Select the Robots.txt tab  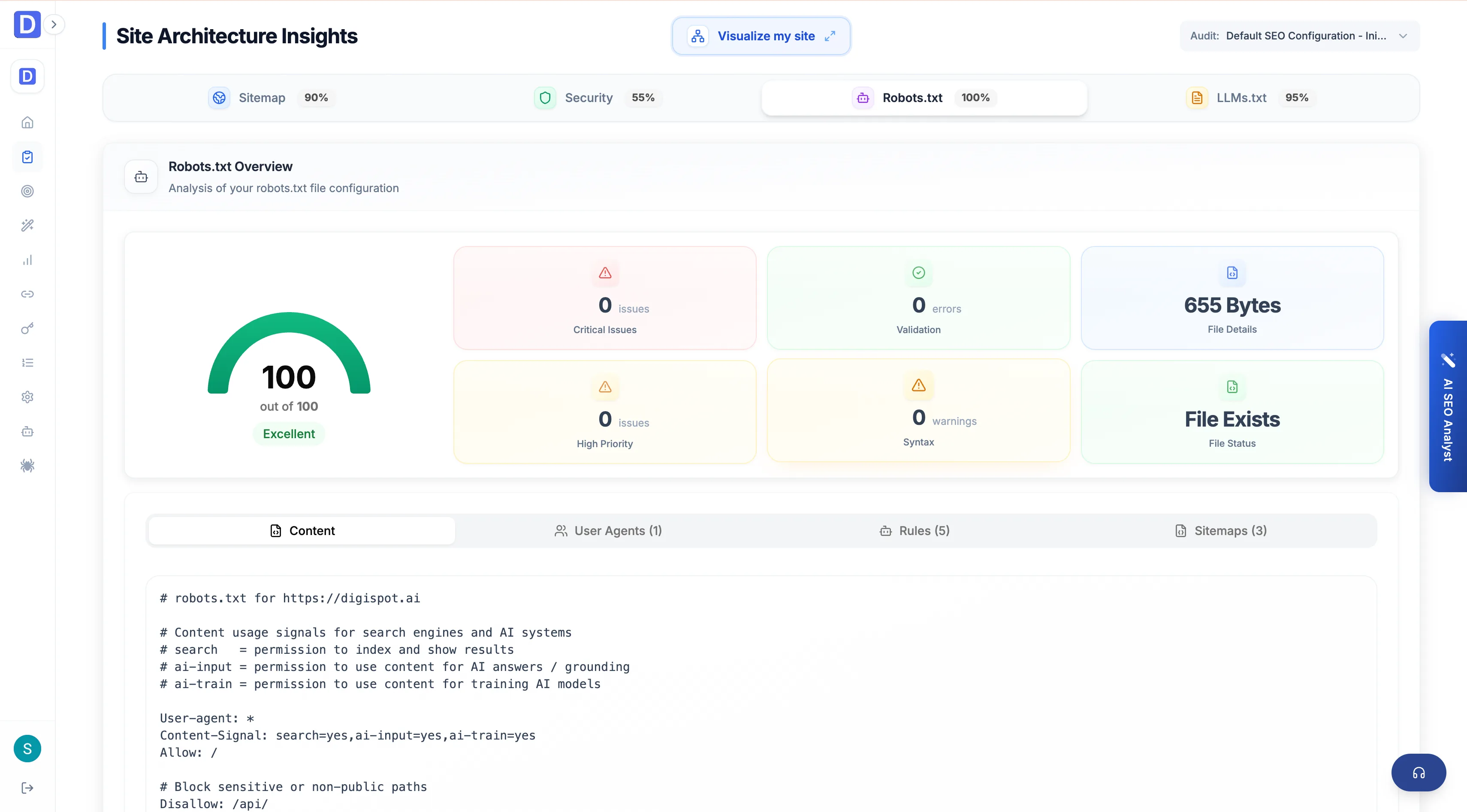pyautogui.click(x=924, y=98)
